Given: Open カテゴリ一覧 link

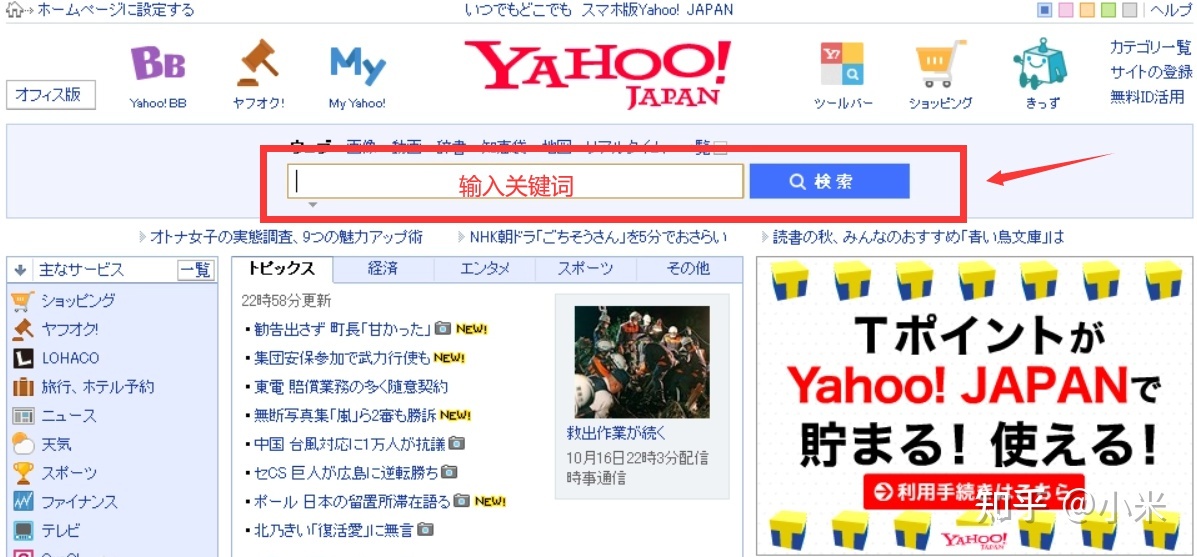Looking at the screenshot, I should tap(1150, 48).
